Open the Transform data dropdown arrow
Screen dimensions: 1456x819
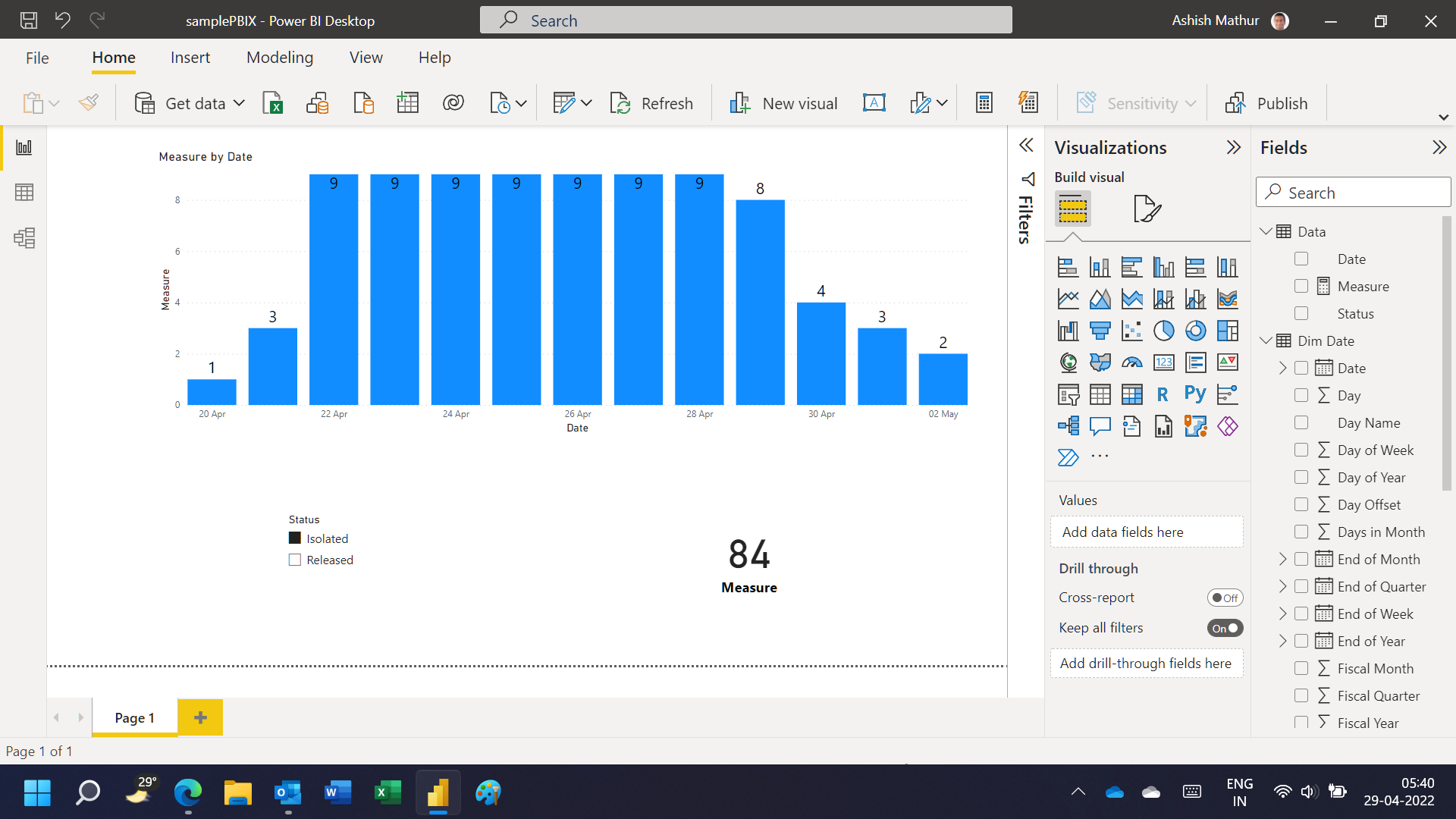tap(586, 103)
